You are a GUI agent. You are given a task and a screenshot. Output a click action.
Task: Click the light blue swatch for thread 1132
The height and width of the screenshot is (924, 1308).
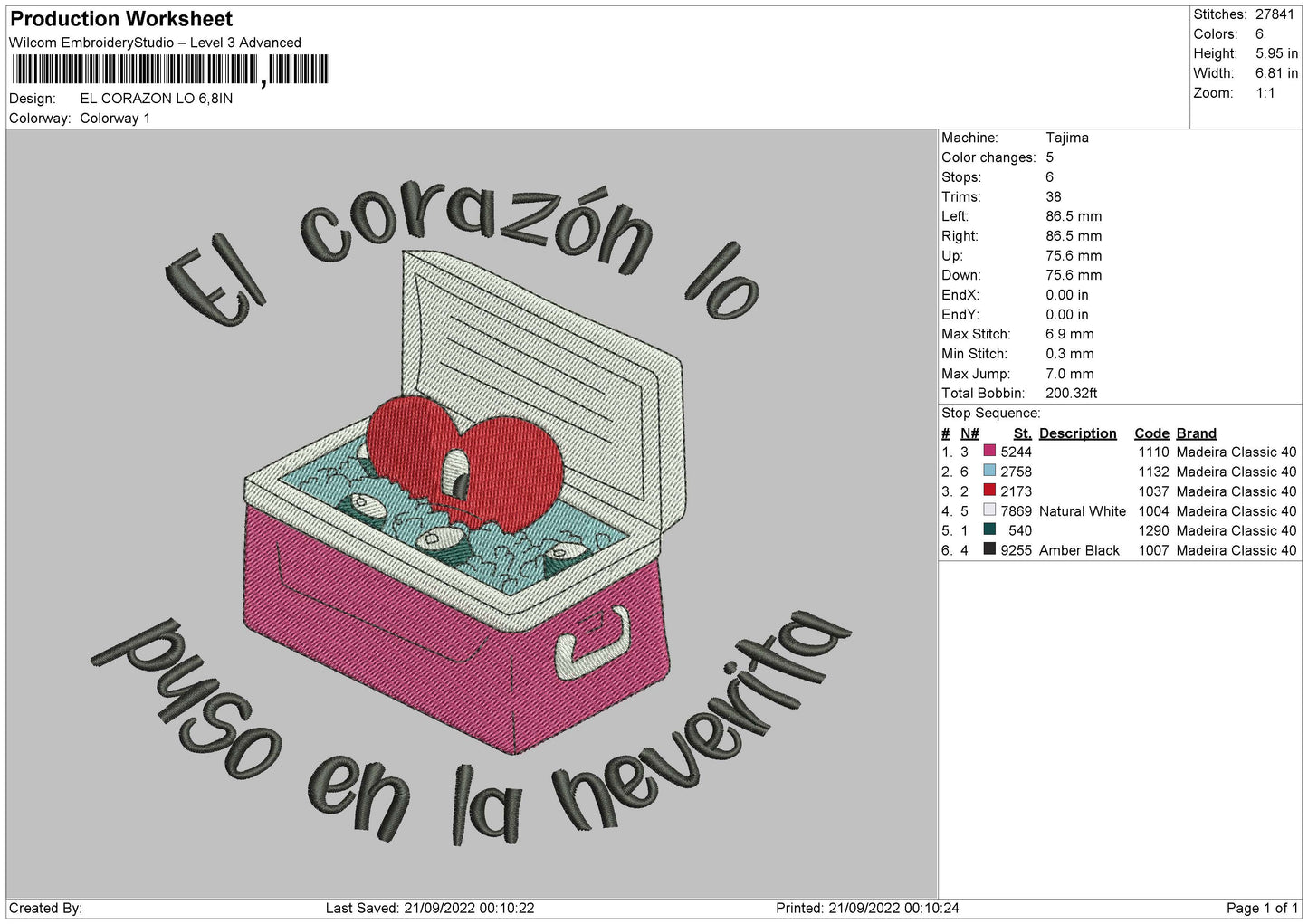[x=989, y=471]
